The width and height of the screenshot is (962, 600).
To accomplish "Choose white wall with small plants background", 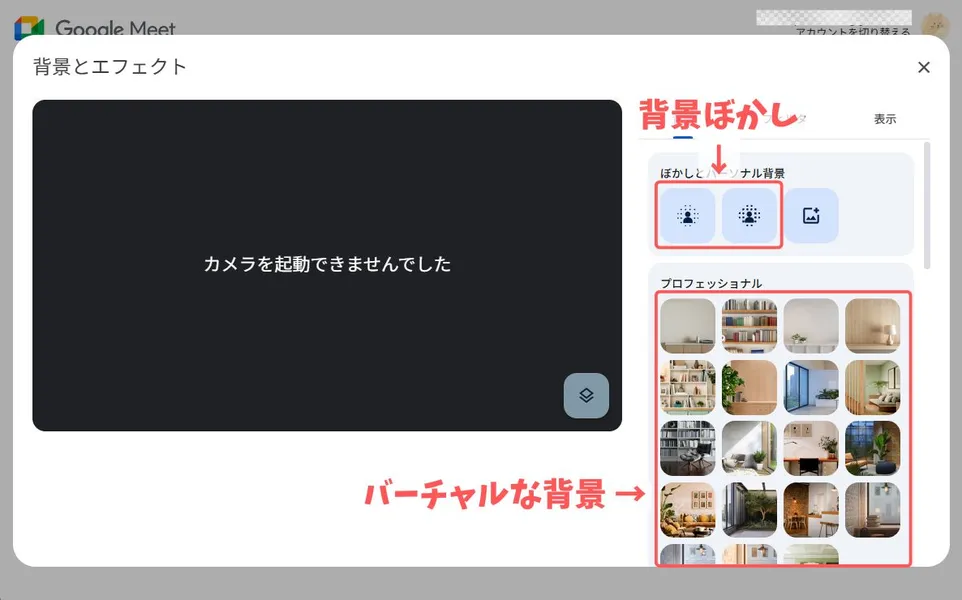I will click(811, 326).
